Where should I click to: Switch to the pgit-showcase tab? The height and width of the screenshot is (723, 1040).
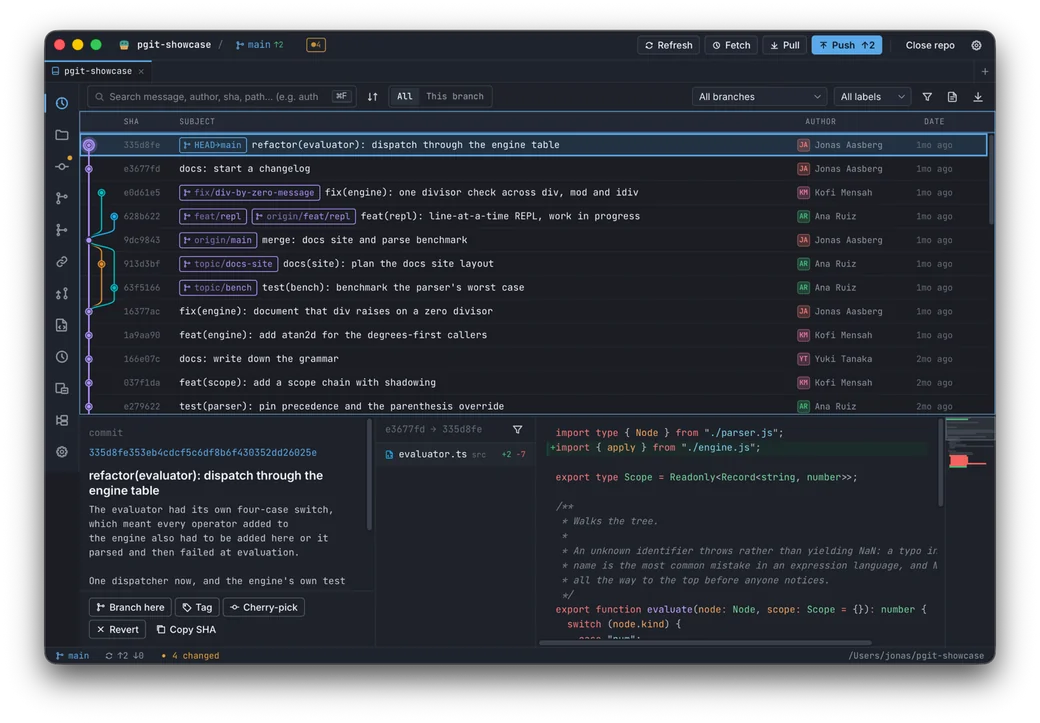pyautogui.click(x=98, y=71)
